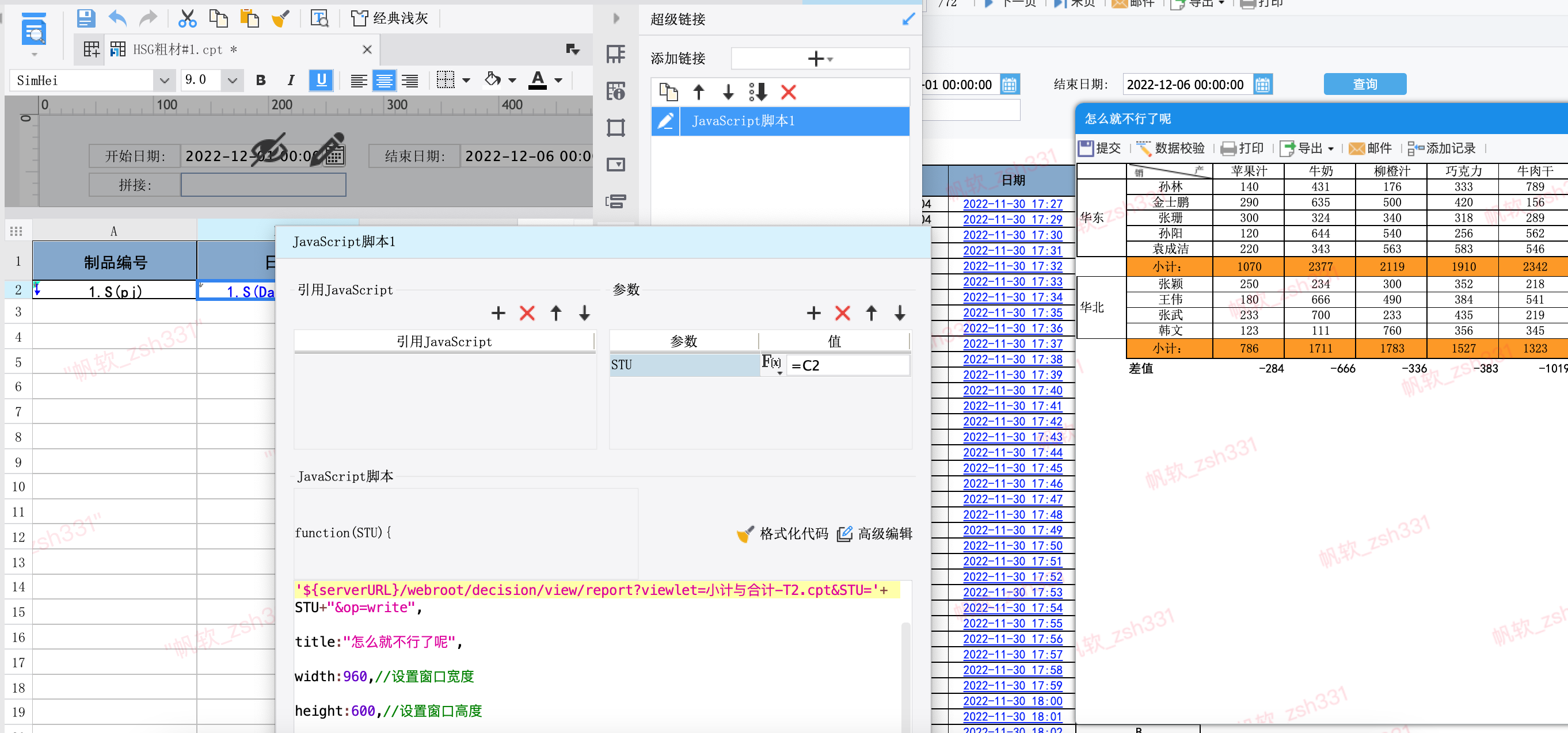
Task: Click 格式化代码 format code button
Action: (782, 534)
